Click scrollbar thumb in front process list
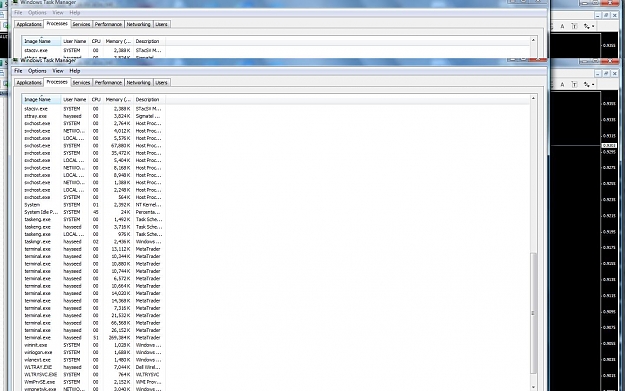 point(533,313)
